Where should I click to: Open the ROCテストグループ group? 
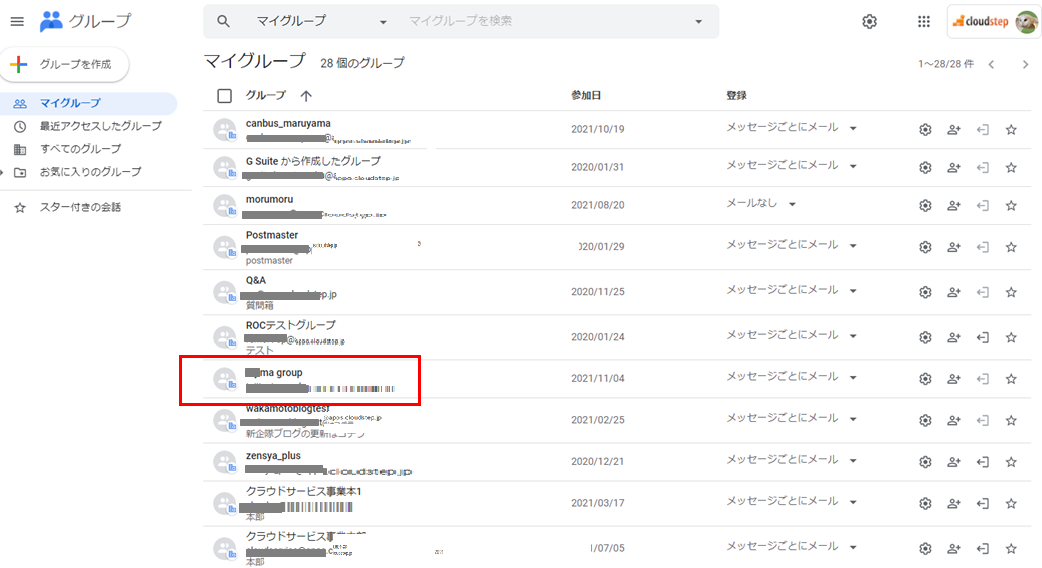[290, 326]
